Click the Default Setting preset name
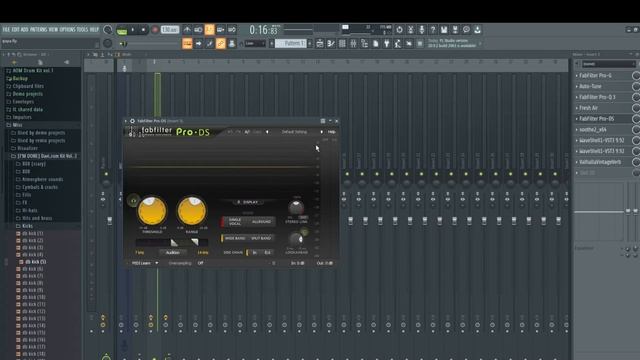This screenshot has height=360, width=640. (x=294, y=132)
